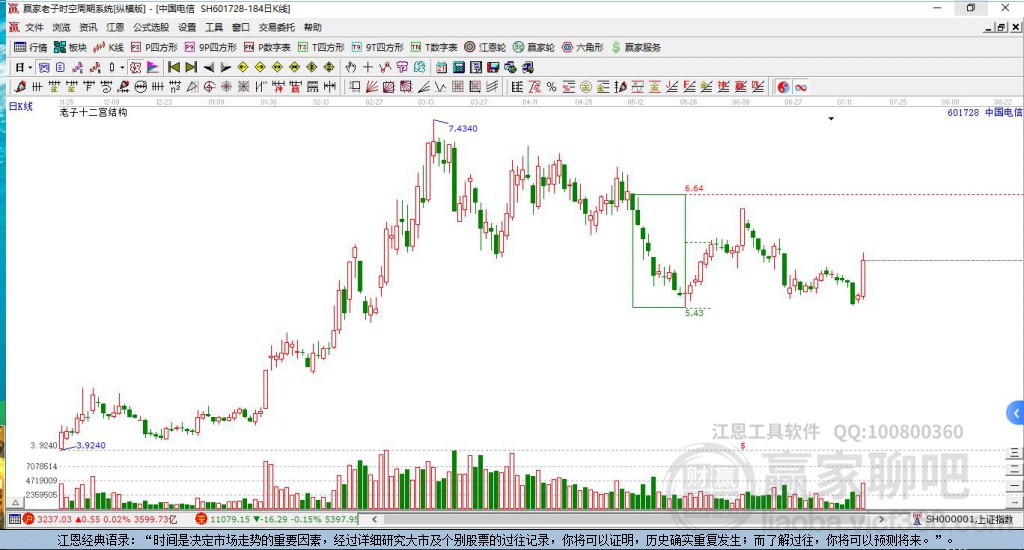Open the P数字表 tool

point(266,47)
